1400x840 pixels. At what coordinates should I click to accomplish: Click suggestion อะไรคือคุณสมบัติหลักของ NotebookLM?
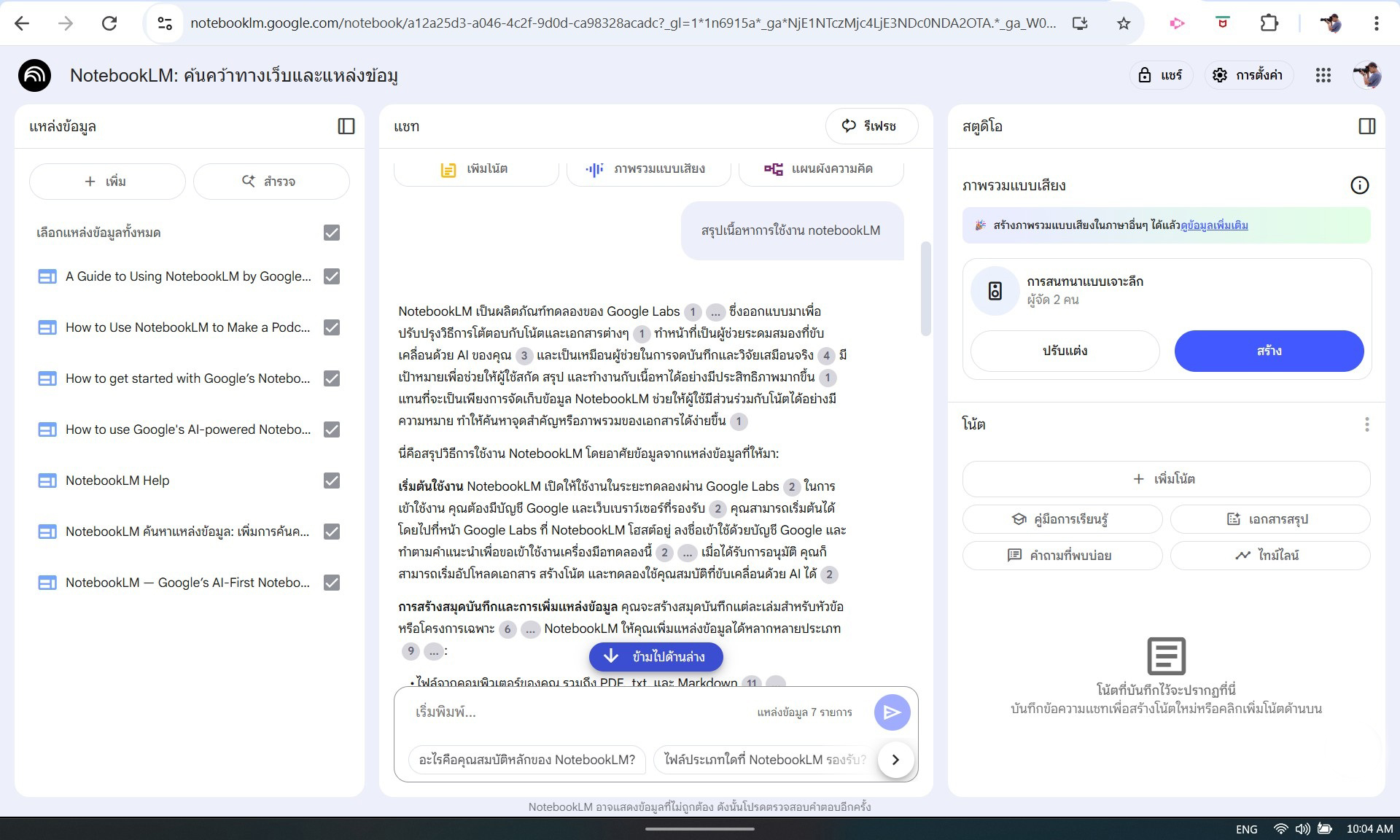click(527, 760)
